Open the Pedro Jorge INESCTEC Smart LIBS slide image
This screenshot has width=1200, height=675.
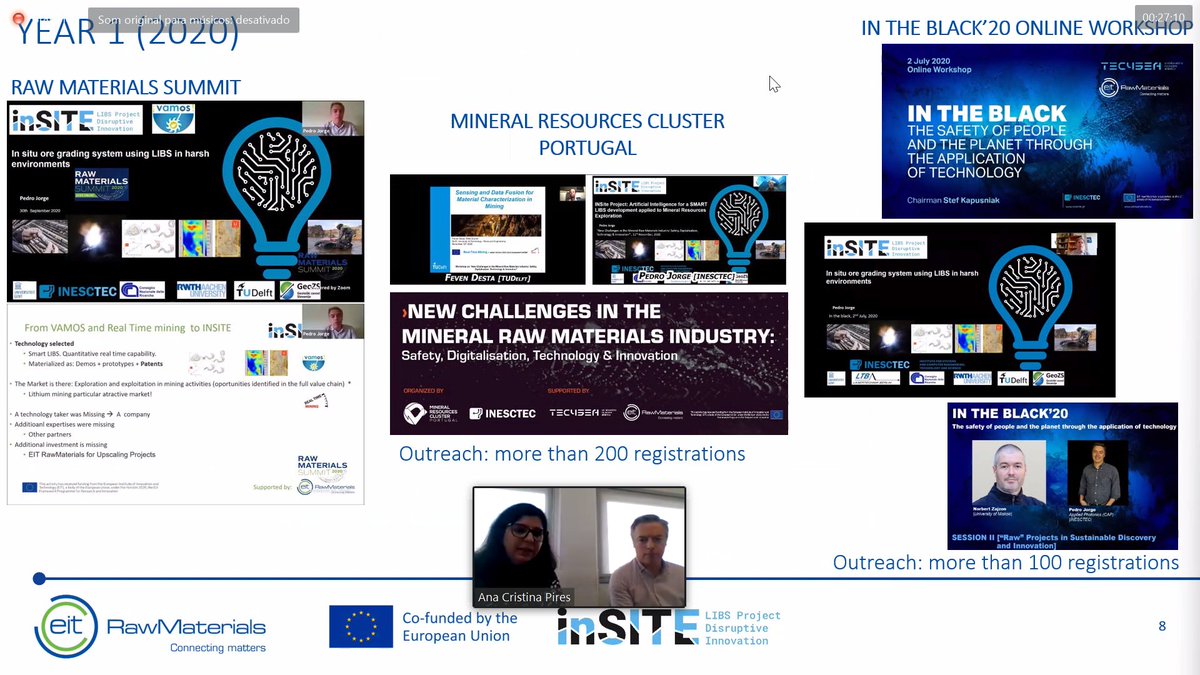pos(689,229)
